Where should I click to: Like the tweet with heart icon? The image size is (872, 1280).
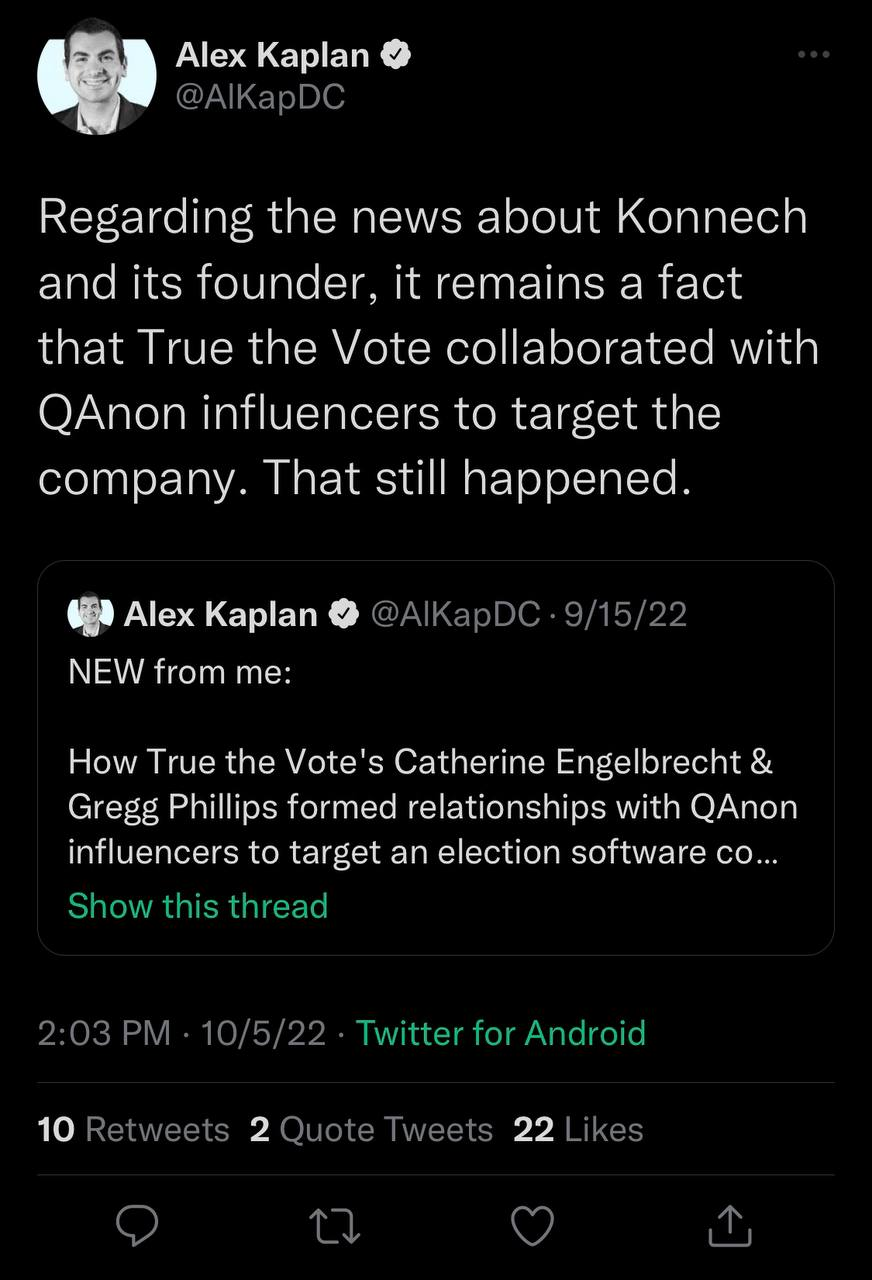[533, 1226]
